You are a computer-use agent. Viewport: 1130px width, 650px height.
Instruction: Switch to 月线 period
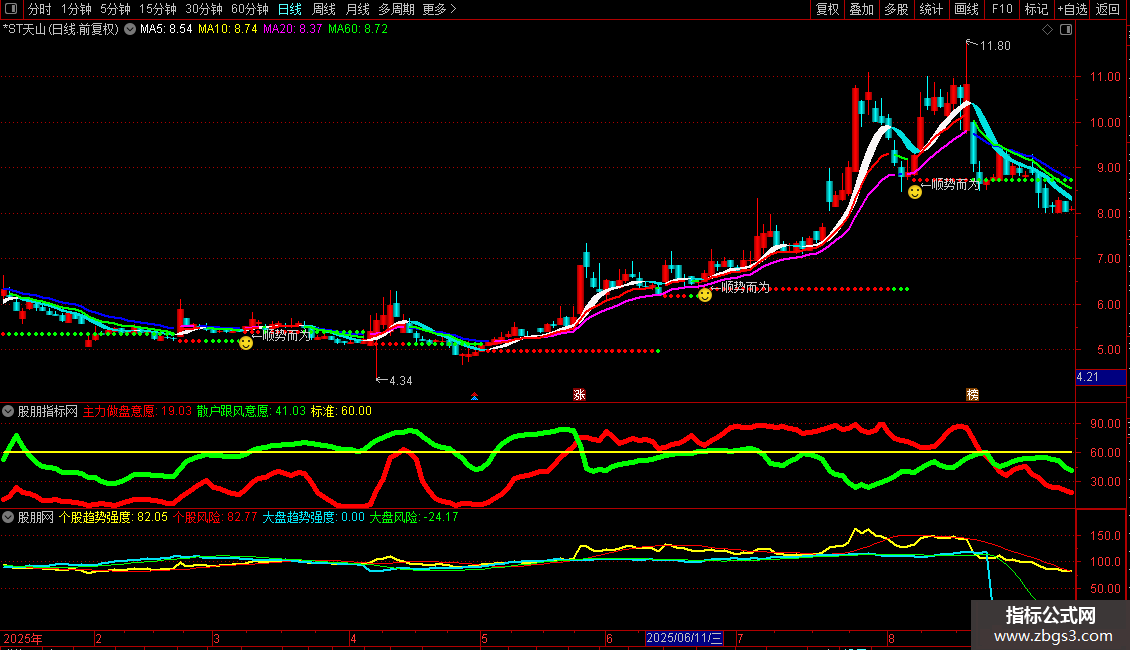[x=357, y=9]
